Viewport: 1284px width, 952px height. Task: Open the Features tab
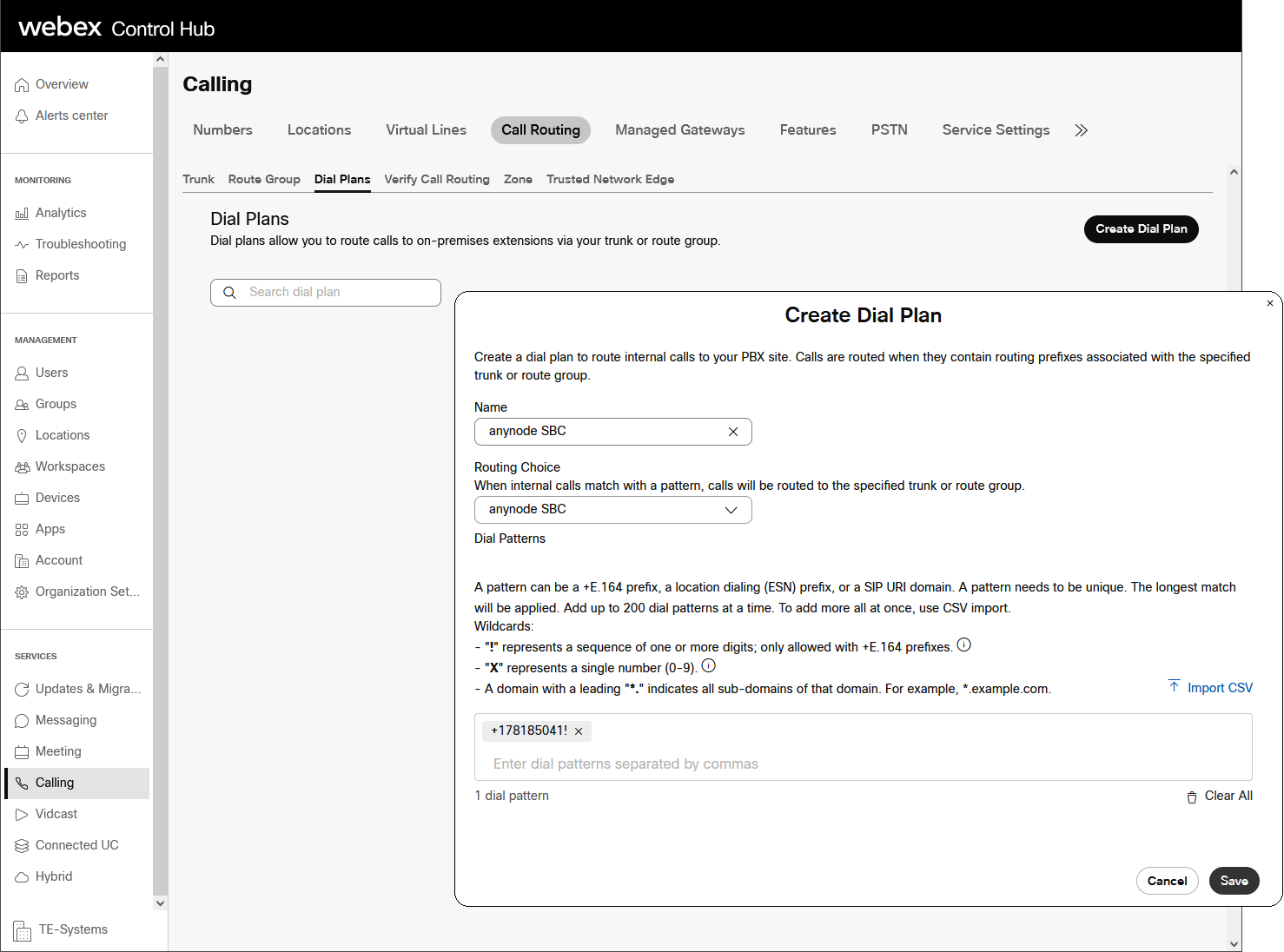pyautogui.click(x=808, y=130)
